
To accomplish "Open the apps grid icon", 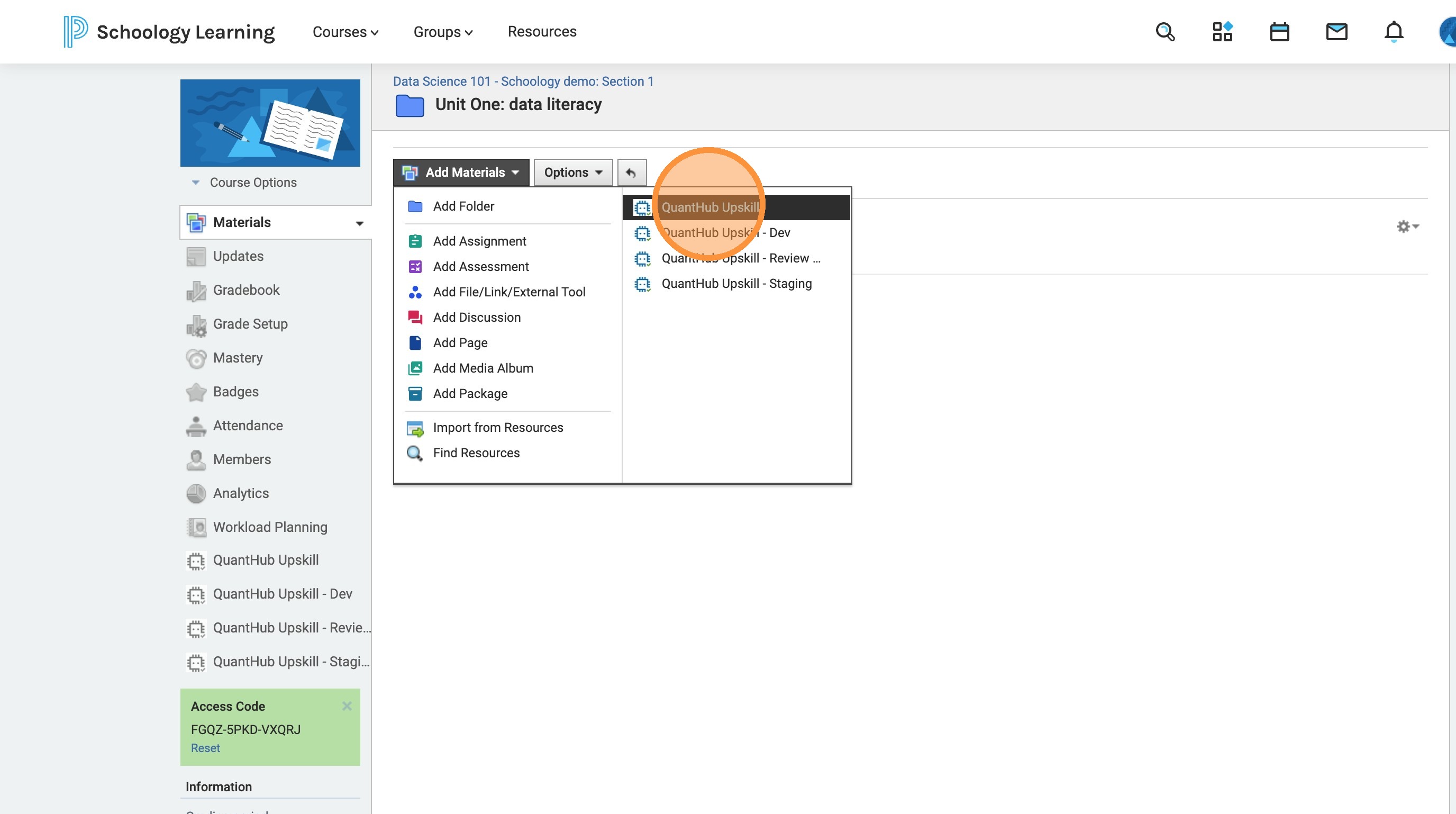I will (x=1222, y=32).
